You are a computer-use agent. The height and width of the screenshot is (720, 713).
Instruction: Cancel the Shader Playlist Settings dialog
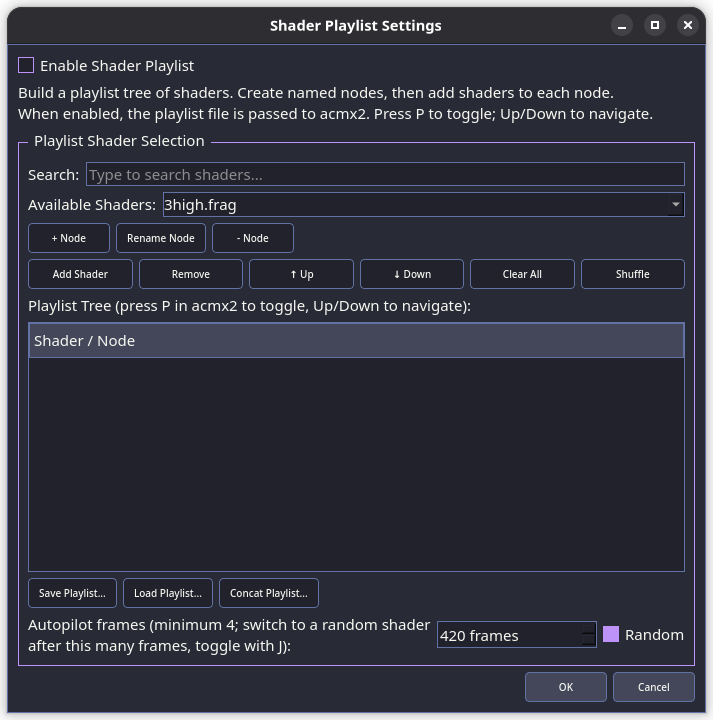(654, 687)
